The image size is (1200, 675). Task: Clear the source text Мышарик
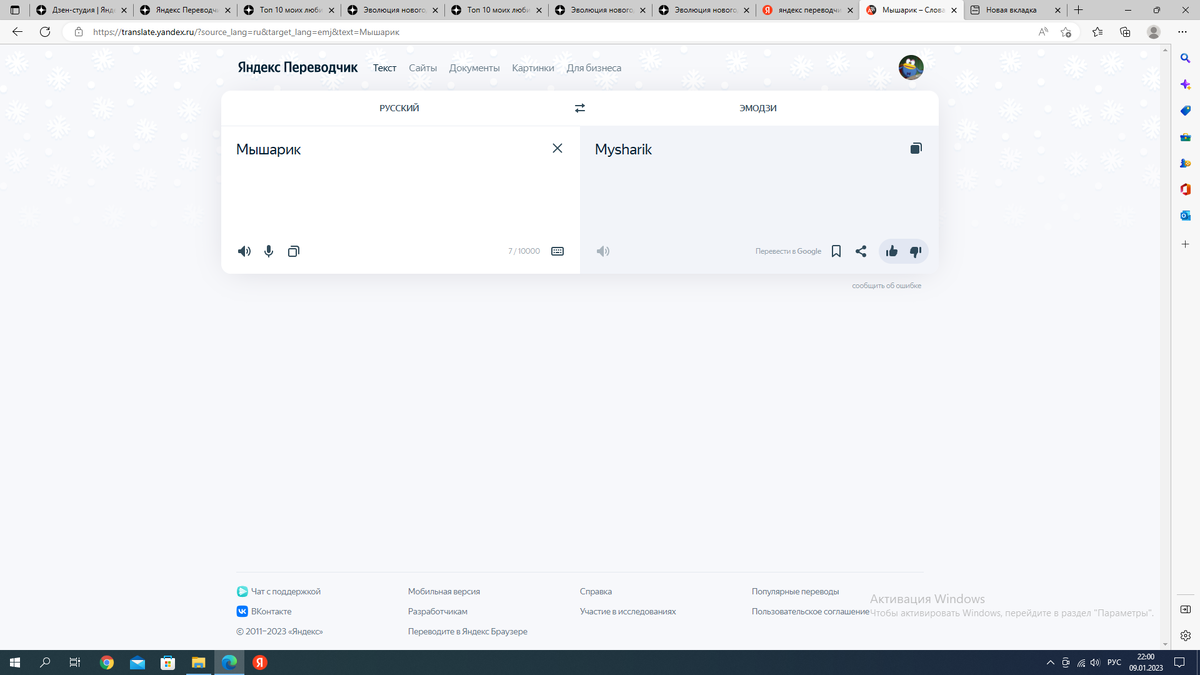click(558, 148)
